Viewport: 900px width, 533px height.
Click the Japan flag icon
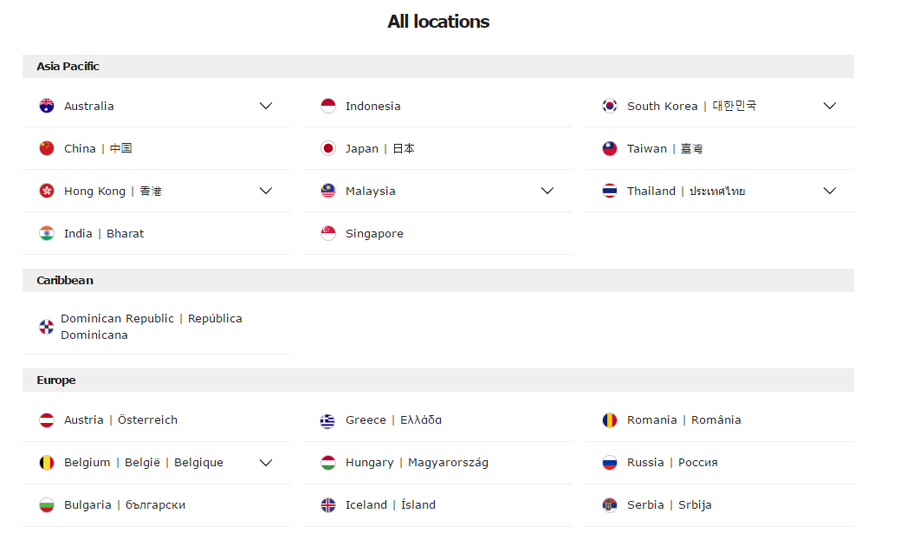(328, 149)
